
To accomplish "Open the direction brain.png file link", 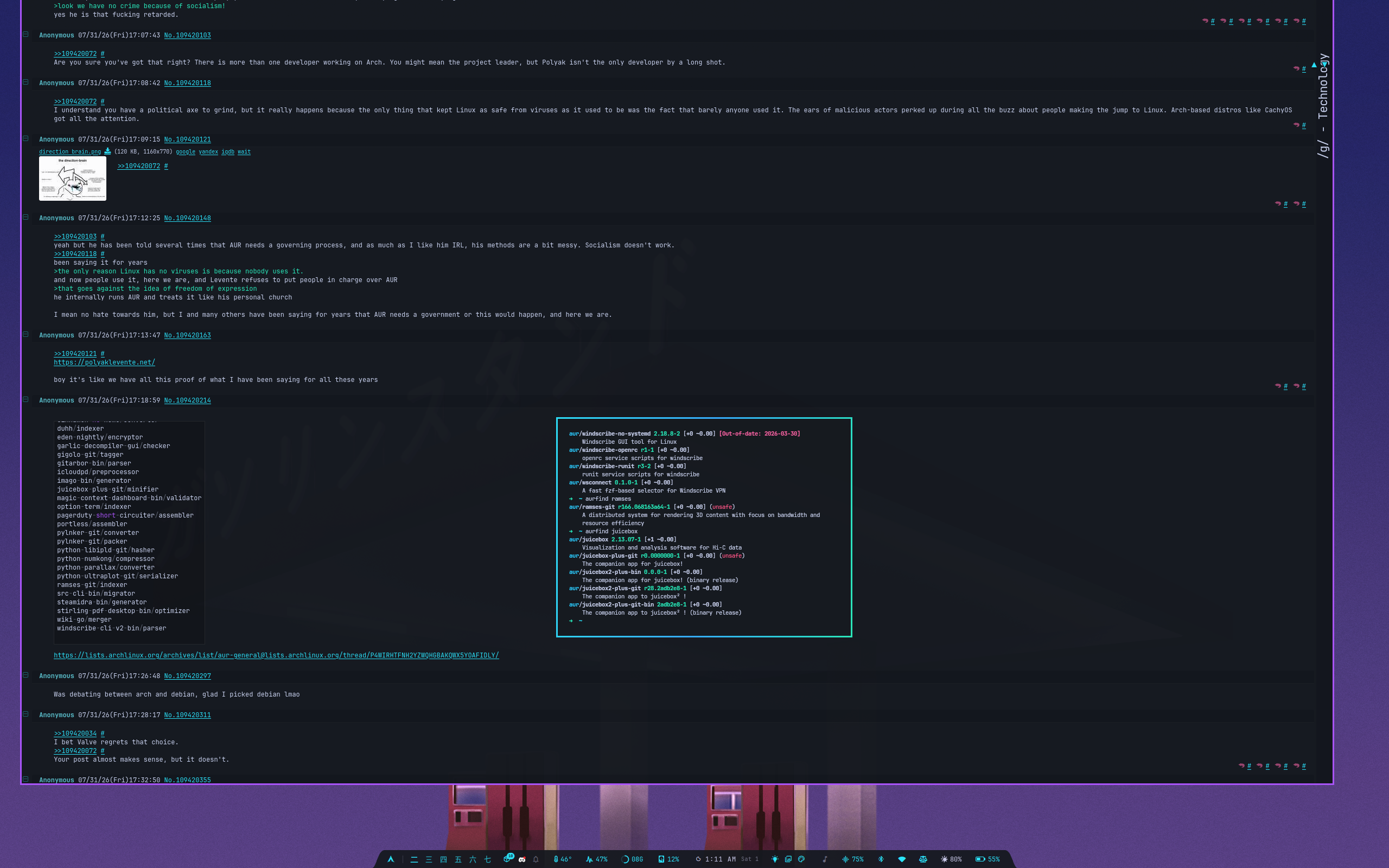I will point(70,152).
